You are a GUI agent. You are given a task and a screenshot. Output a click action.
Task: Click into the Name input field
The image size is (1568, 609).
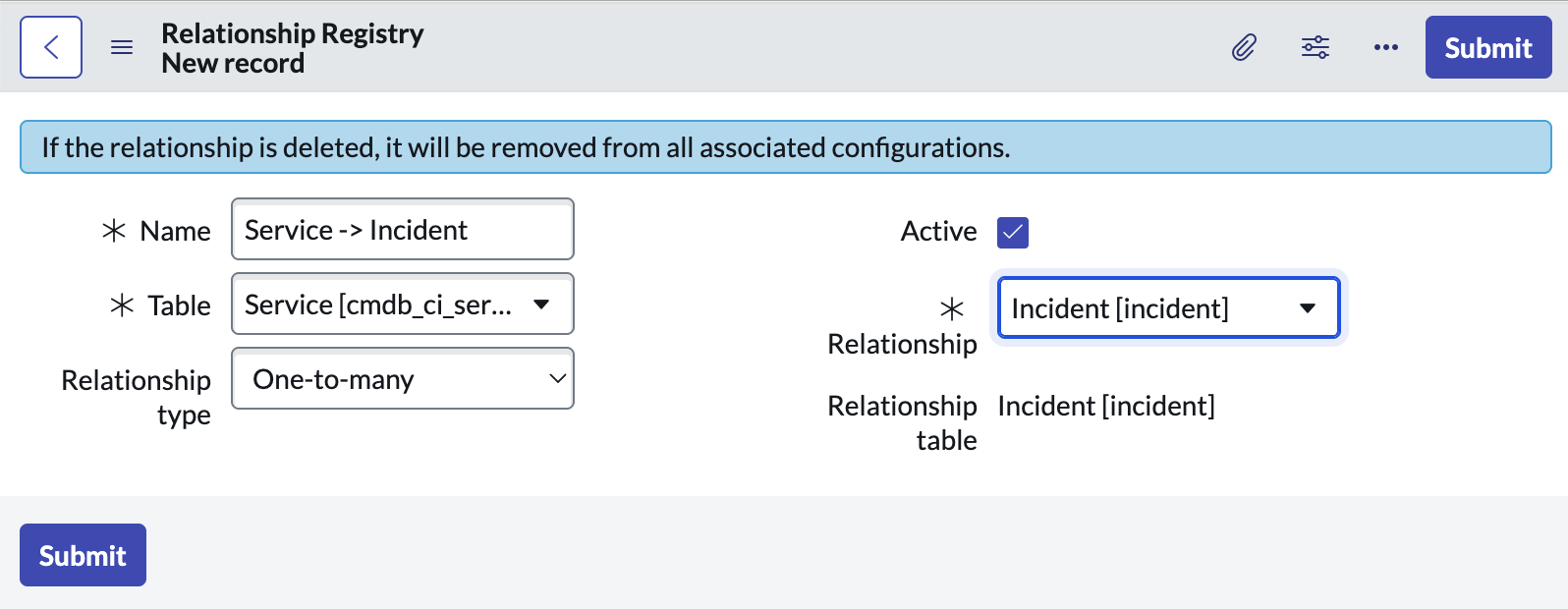coord(403,230)
